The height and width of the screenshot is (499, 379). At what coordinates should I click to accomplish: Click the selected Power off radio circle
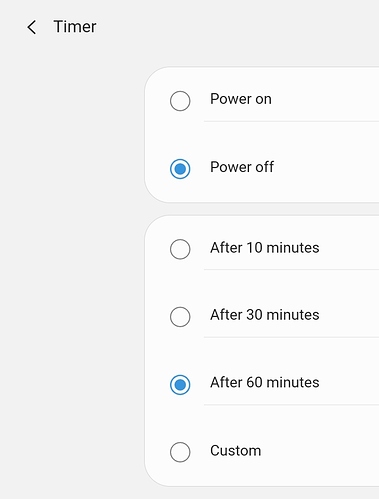pyautogui.click(x=180, y=169)
